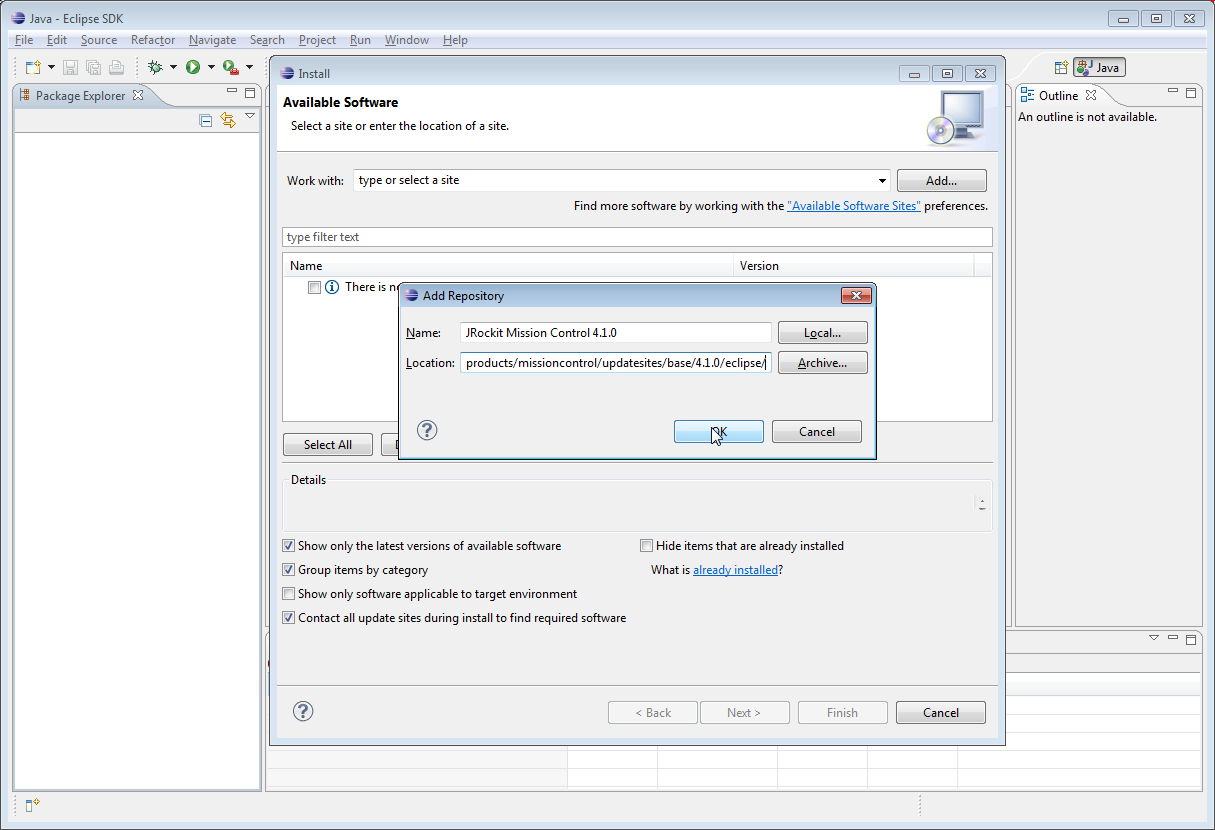The image size is (1215, 830).
Task: Open the Available Software Sites link
Action: click(x=853, y=206)
